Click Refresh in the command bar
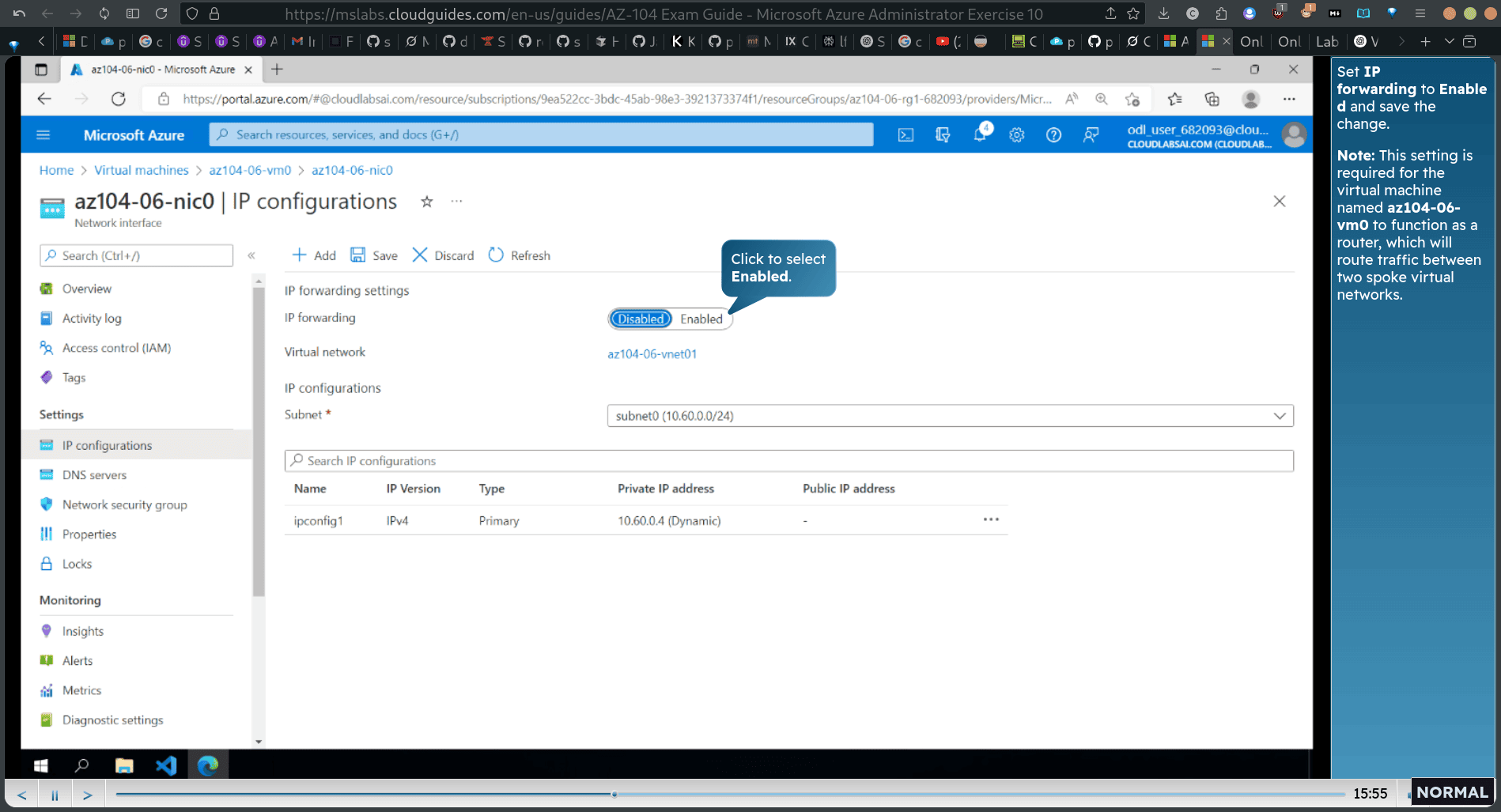1501x812 pixels. (519, 255)
